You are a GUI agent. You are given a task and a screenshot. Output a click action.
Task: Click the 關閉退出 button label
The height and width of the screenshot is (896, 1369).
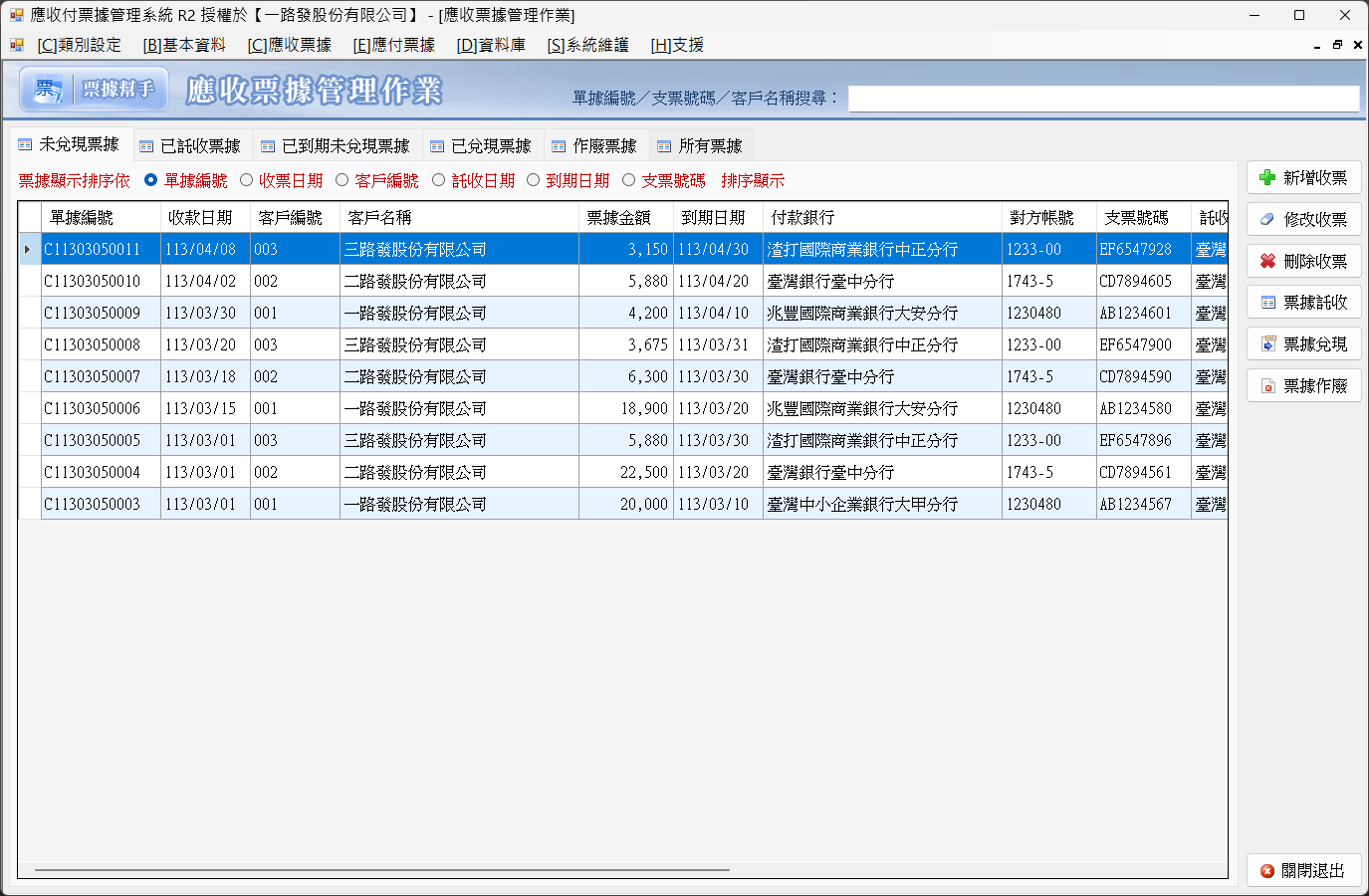(x=1313, y=871)
